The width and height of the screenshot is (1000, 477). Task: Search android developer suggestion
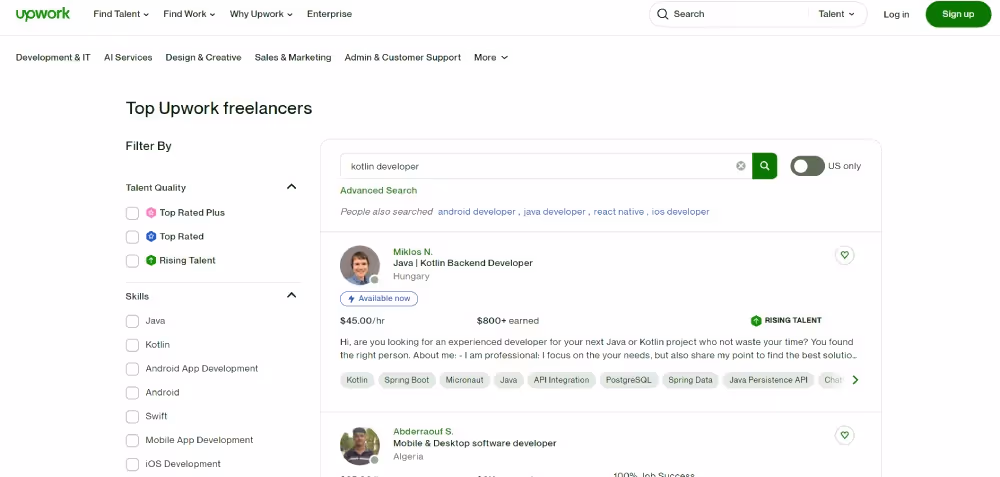tap(476, 212)
